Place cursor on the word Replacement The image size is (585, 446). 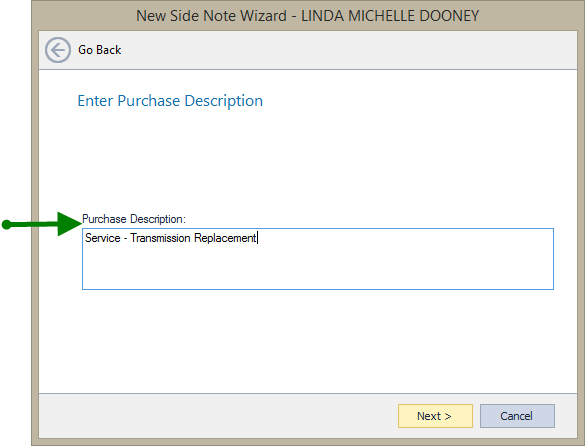[225, 238]
